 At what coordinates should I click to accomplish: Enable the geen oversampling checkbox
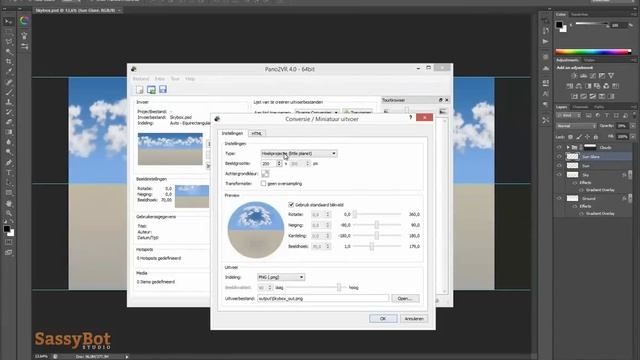pos(263,184)
